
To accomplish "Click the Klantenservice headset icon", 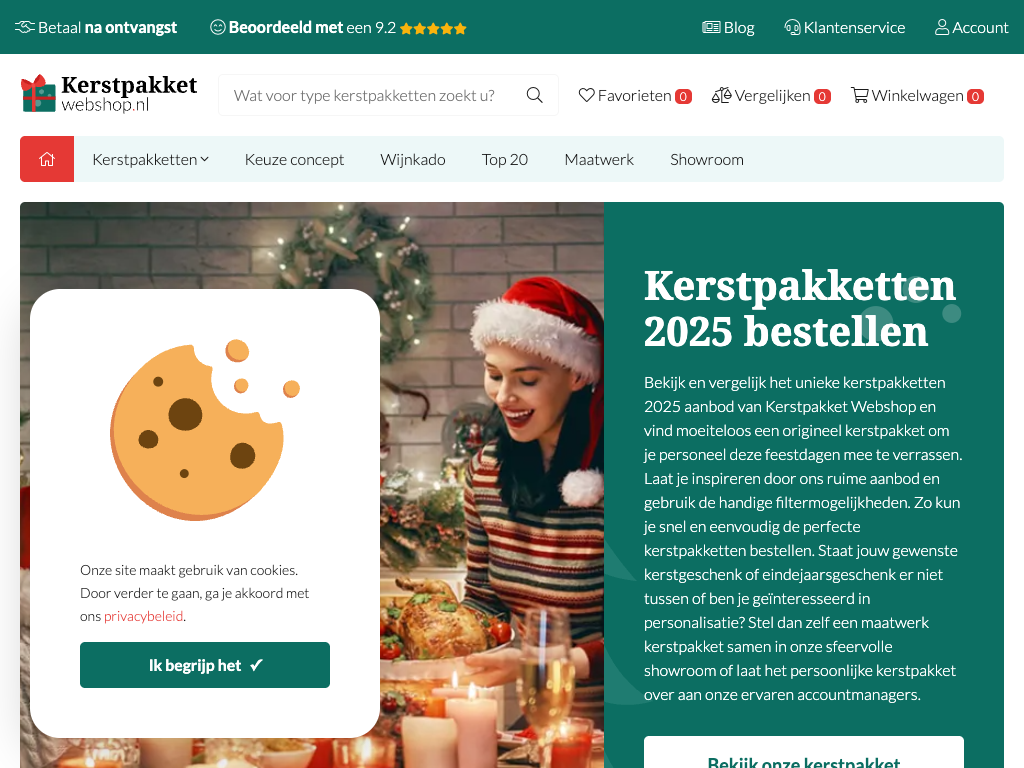I will [792, 27].
